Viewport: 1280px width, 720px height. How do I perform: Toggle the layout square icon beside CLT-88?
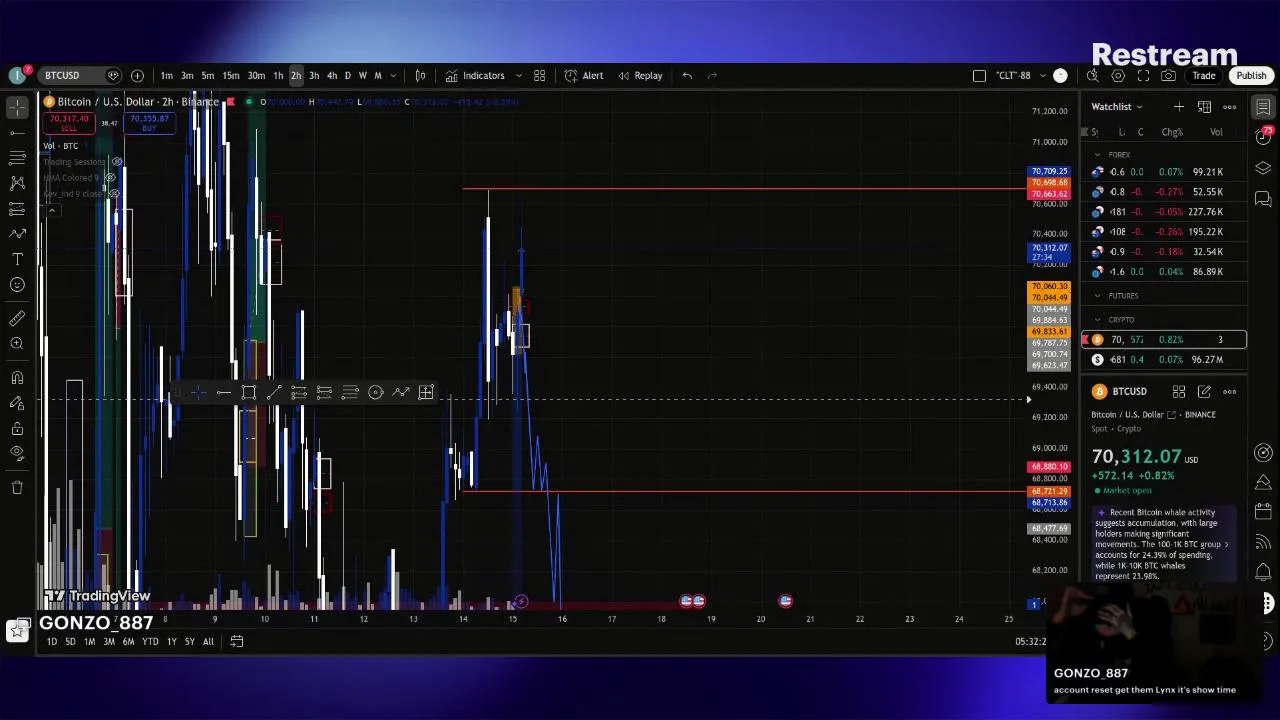(x=979, y=76)
